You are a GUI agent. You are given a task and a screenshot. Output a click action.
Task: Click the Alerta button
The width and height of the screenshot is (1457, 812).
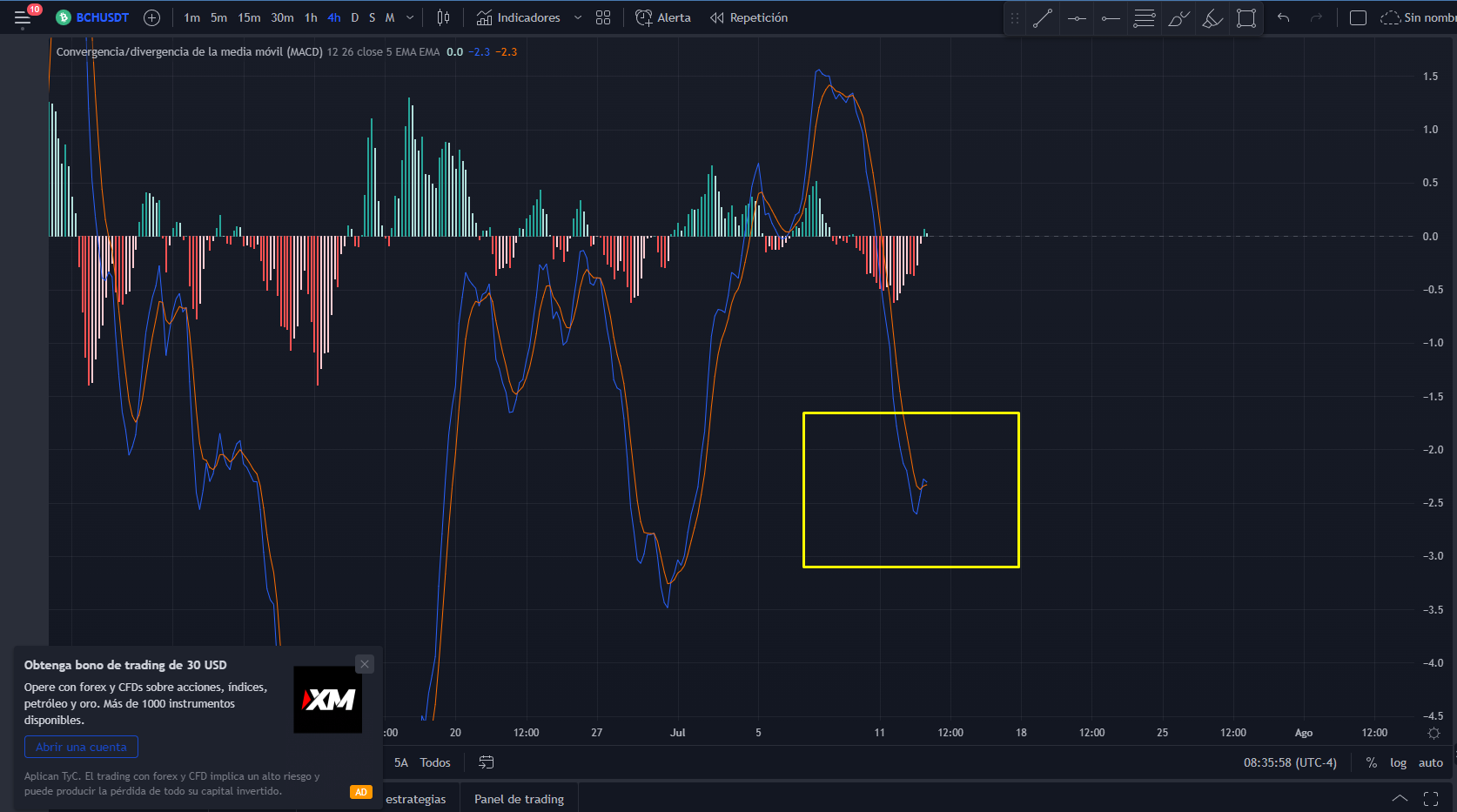663,17
